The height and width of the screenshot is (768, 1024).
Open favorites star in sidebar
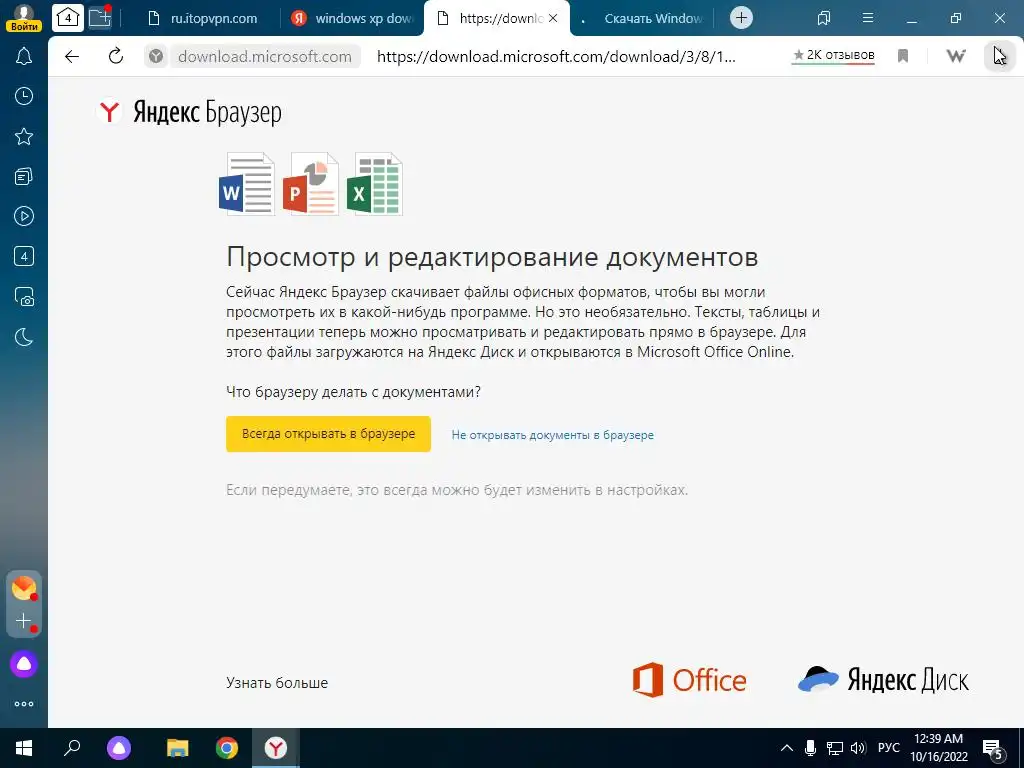click(24, 136)
